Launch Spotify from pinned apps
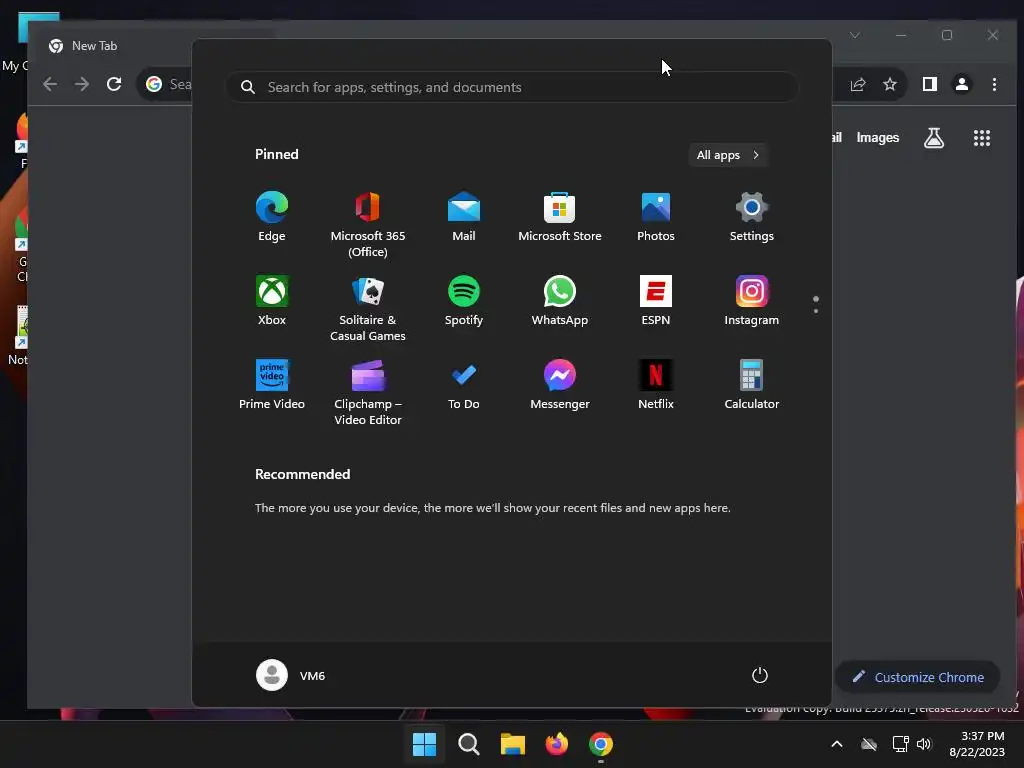Viewport: 1024px width, 768px height. (x=464, y=301)
